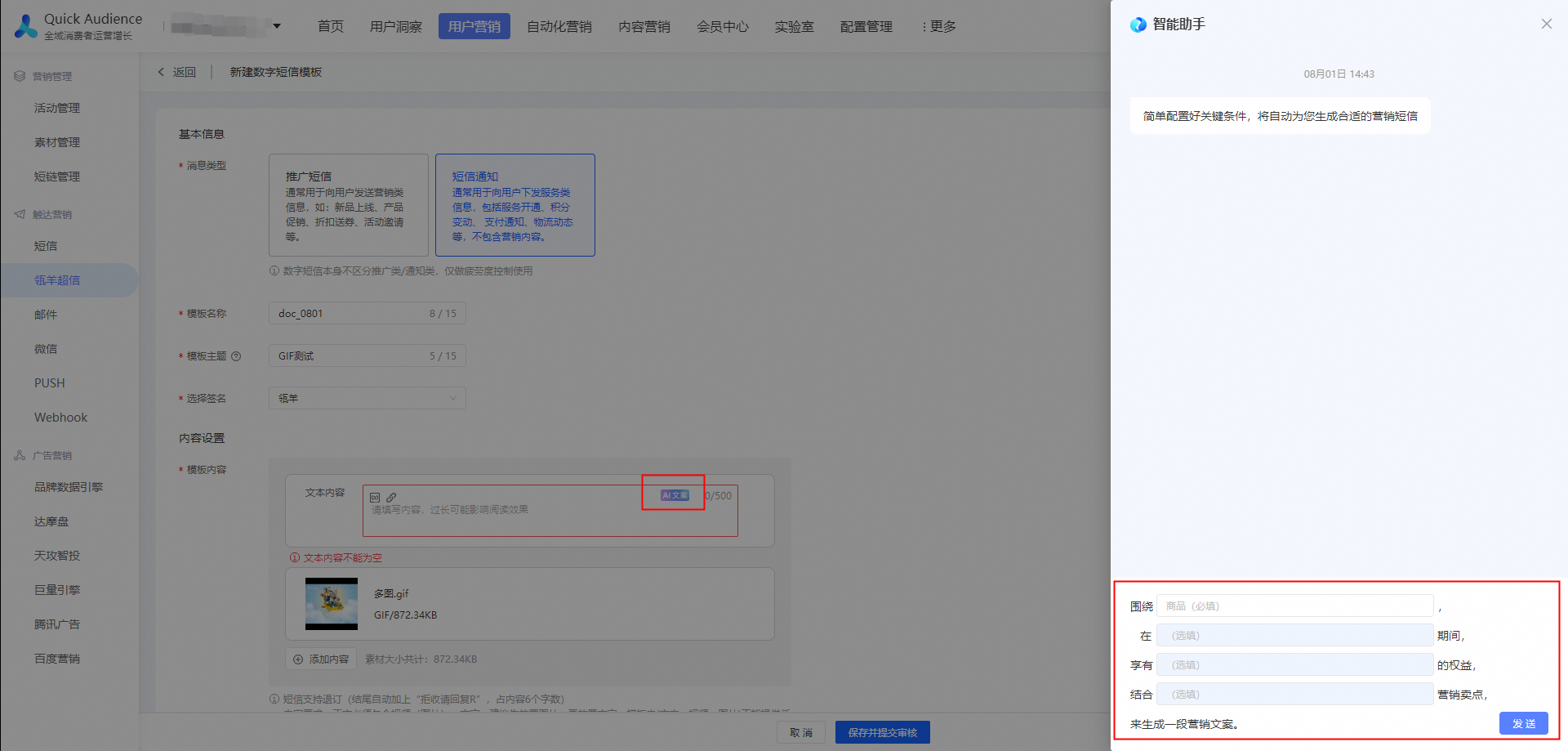Click the 基本信息 section heading
1568x751 pixels.
click(202, 134)
